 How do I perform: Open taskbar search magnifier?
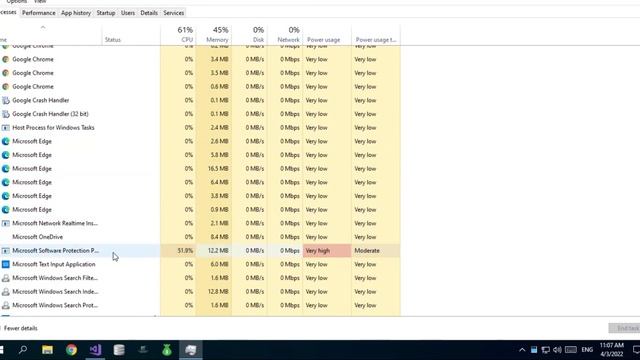coord(23,350)
